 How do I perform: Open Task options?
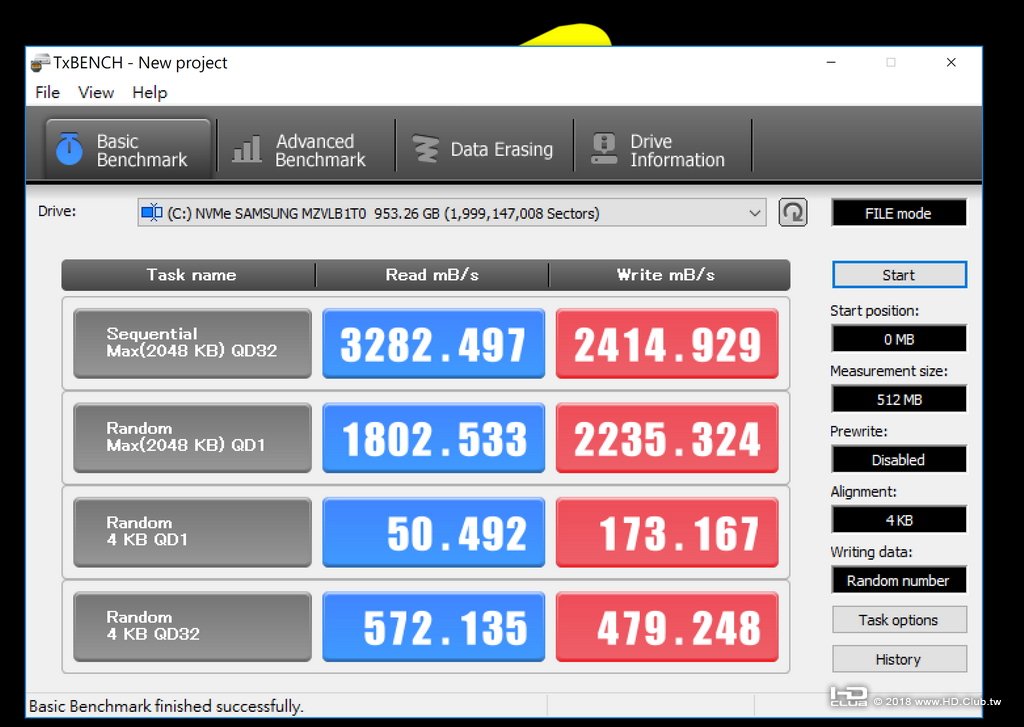click(x=899, y=620)
